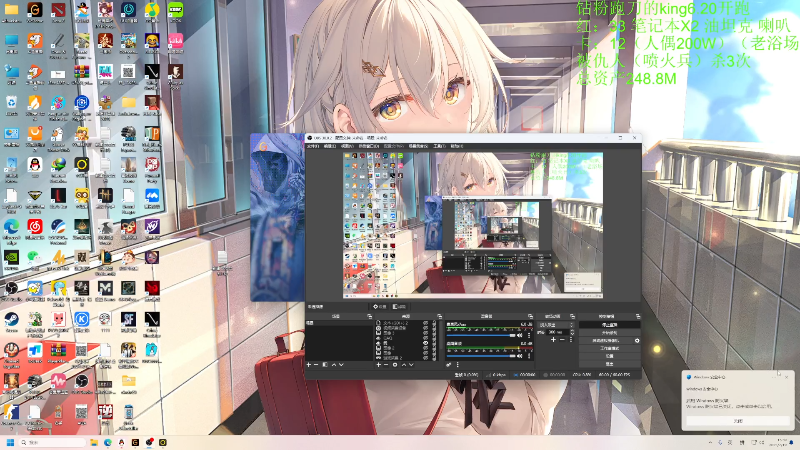The image size is (800, 450).
Task: Open audio mixer bottom three-dot menu
Action: coord(458,365)
